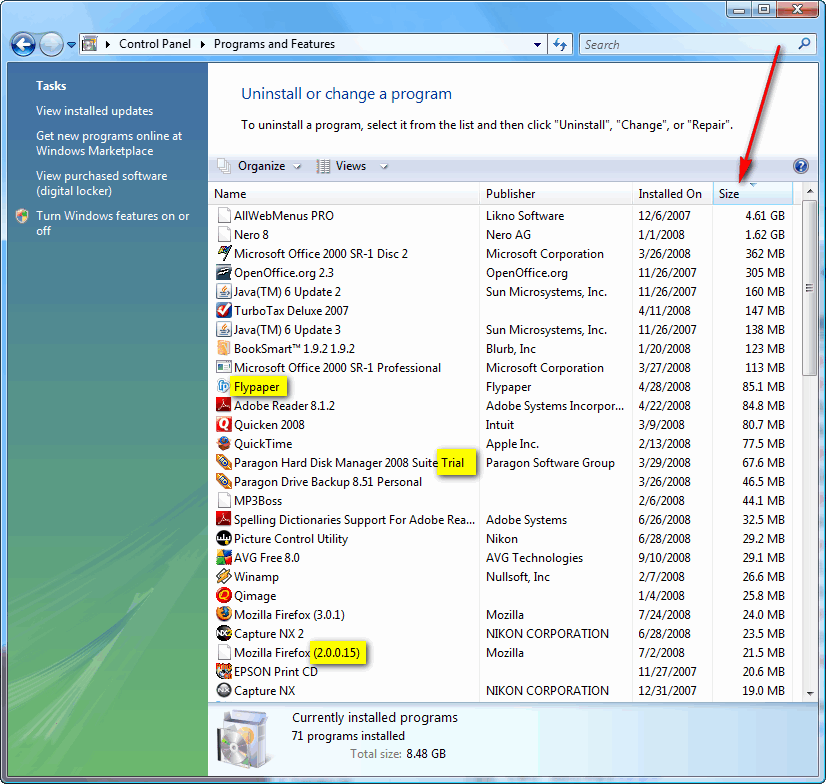Viewport: 826px width, 784px height.
Task: Select the Qimage icon
Action: click(x=224, y=595)
